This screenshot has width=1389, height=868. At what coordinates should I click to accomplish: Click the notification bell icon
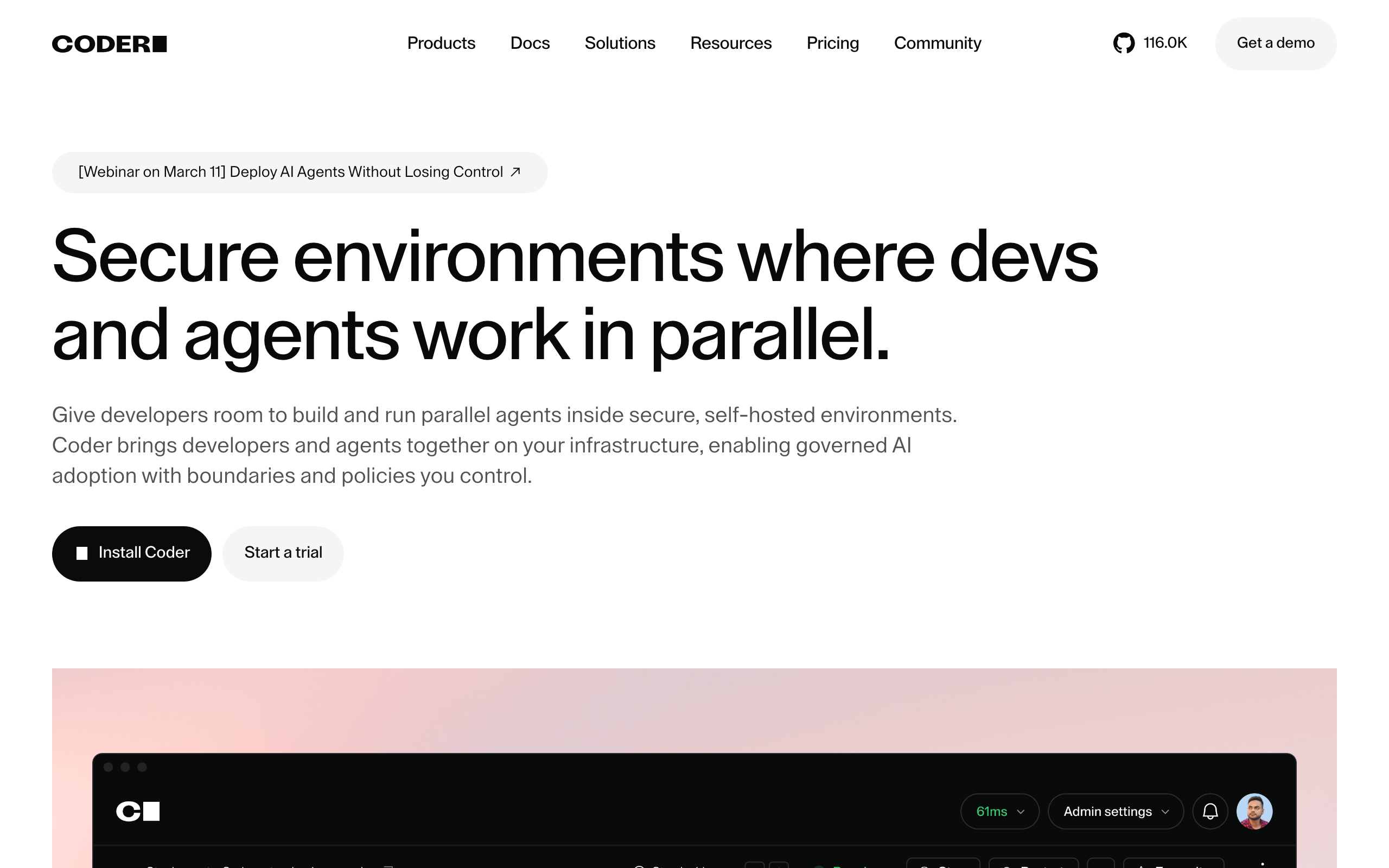[1210, 811]
